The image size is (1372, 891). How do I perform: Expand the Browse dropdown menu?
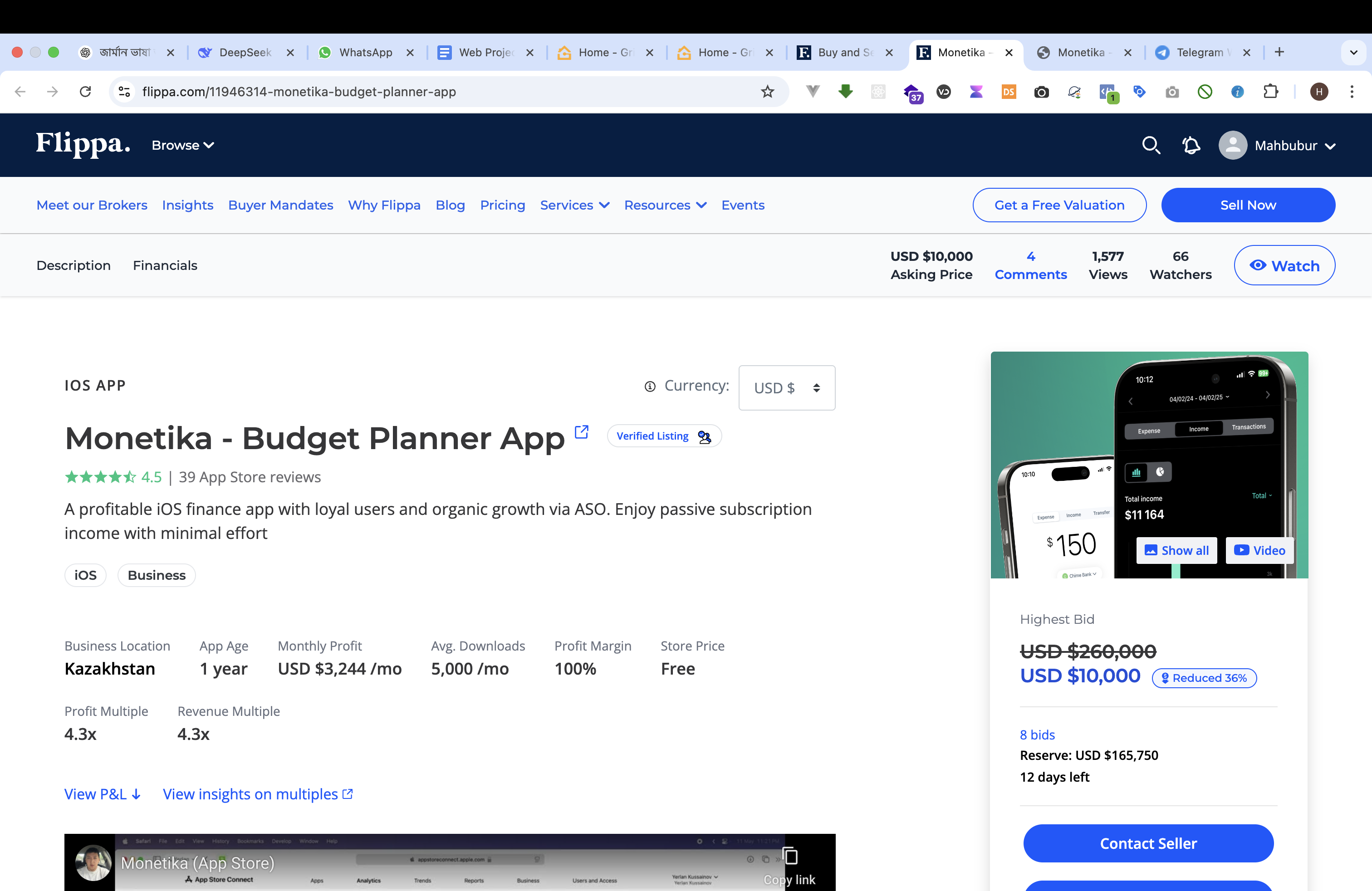pyautogui.click(x=183, y=145)
